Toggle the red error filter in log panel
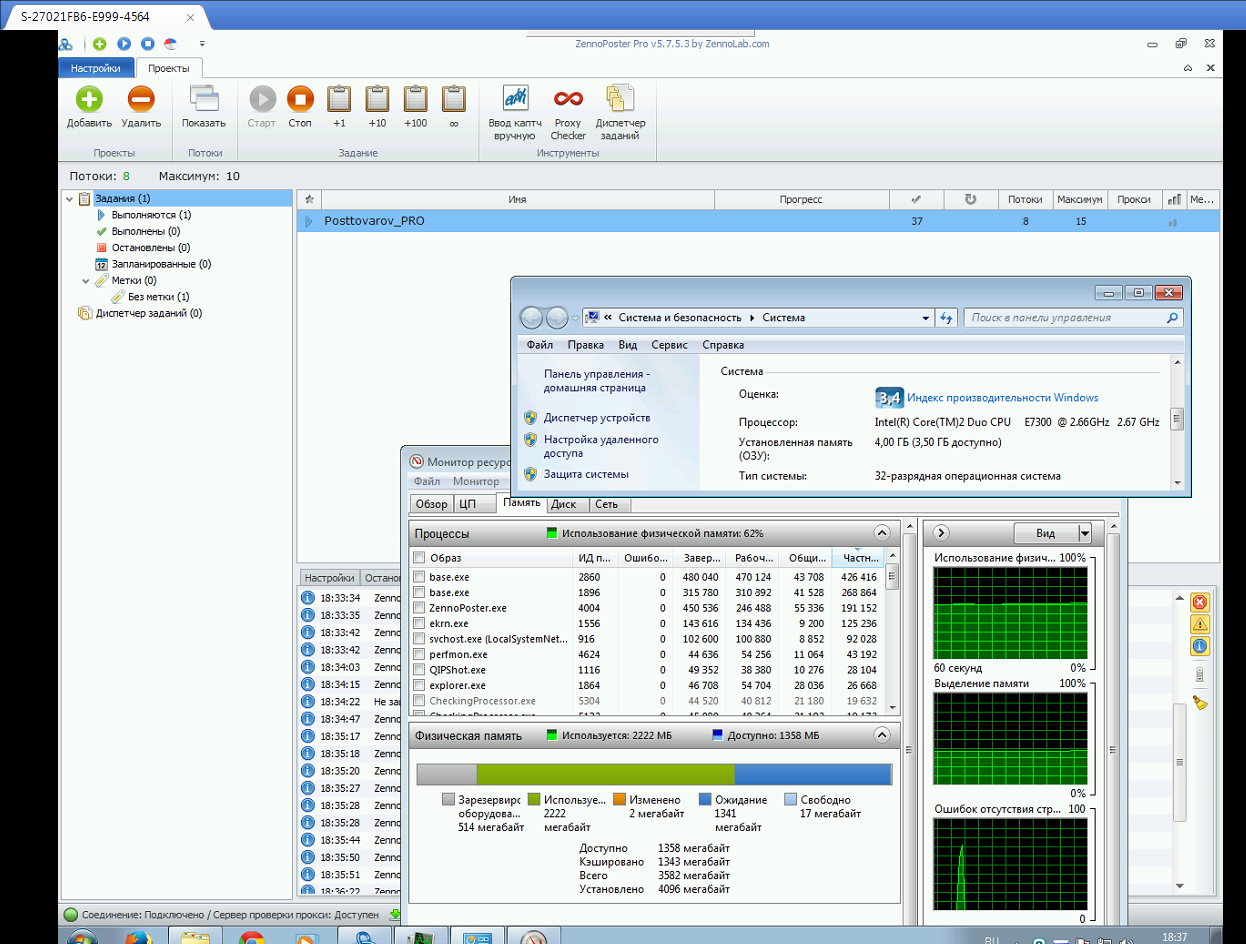The height and width of the screenshot is (944, 1246). [1200, 602]
